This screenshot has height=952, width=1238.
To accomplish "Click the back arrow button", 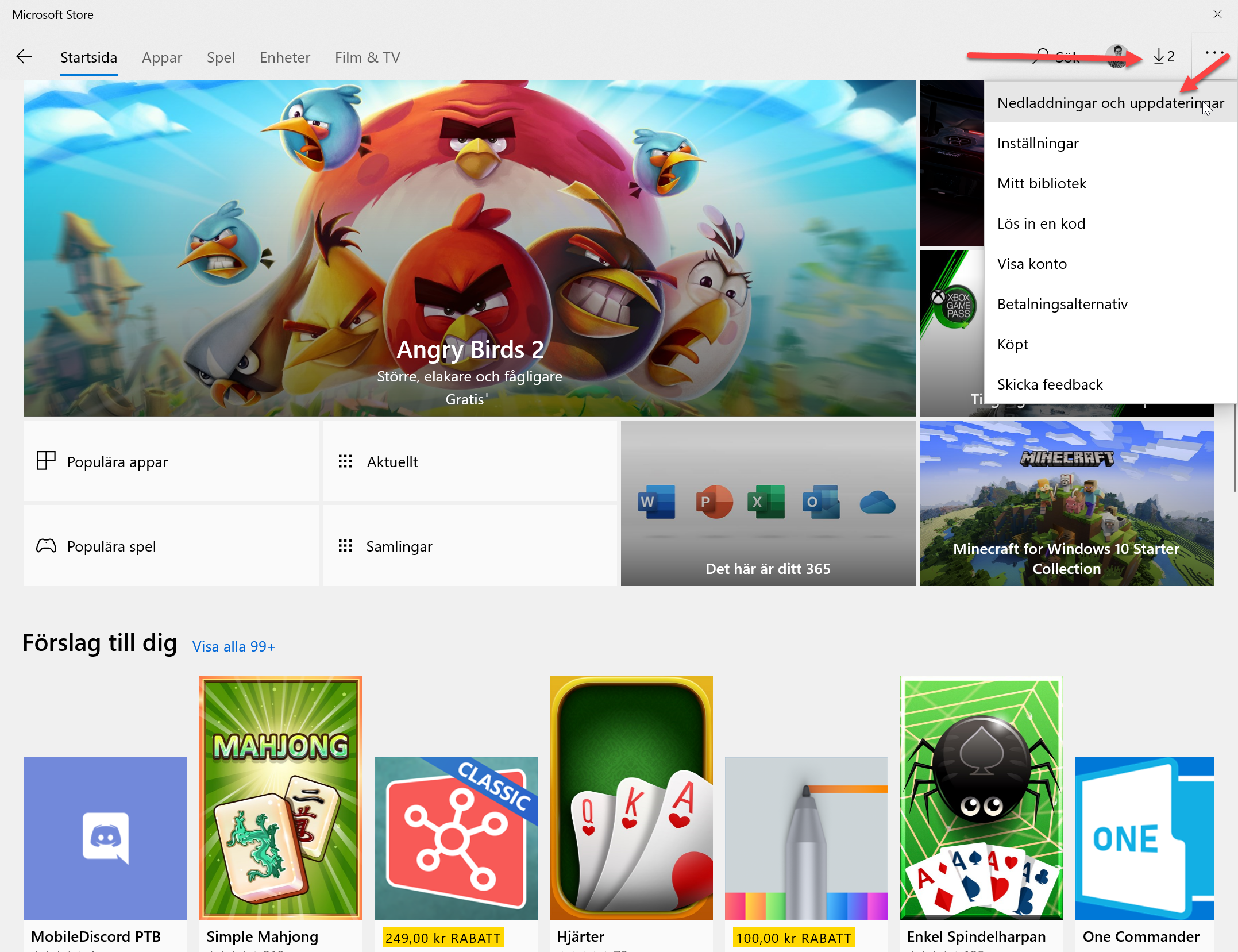I will pos(24,57).
